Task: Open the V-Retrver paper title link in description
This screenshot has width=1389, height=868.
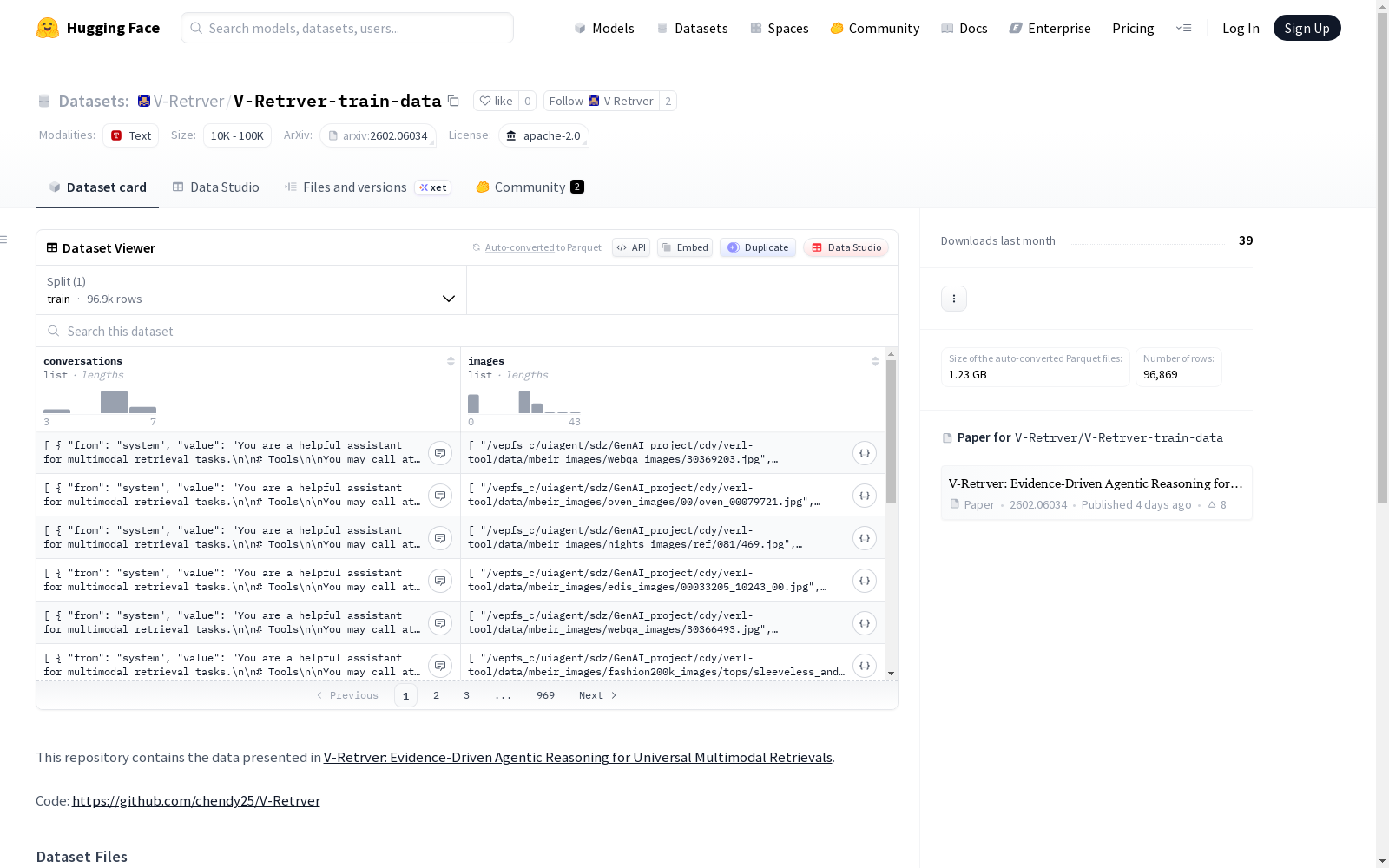Action: [x=578, y=758]
